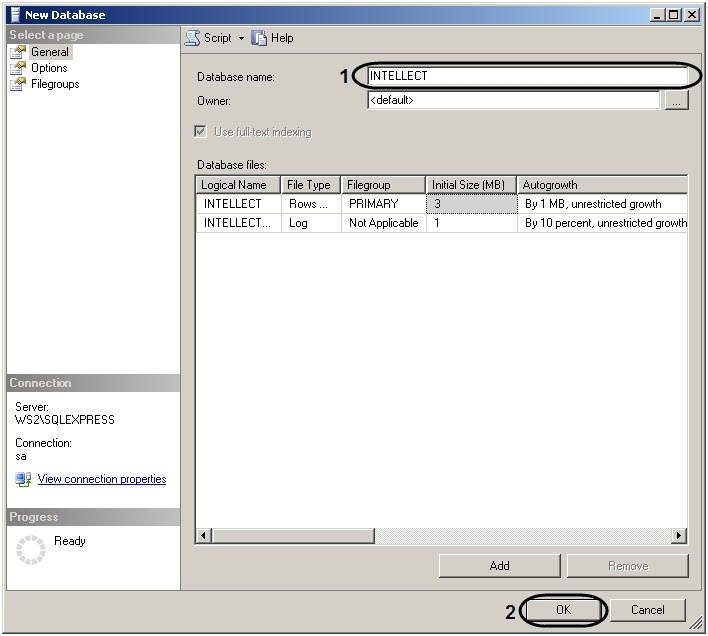The height and width of the screenshot is (636, 708).
Task: Open the Filegroups page
Action: pos(55,84)
